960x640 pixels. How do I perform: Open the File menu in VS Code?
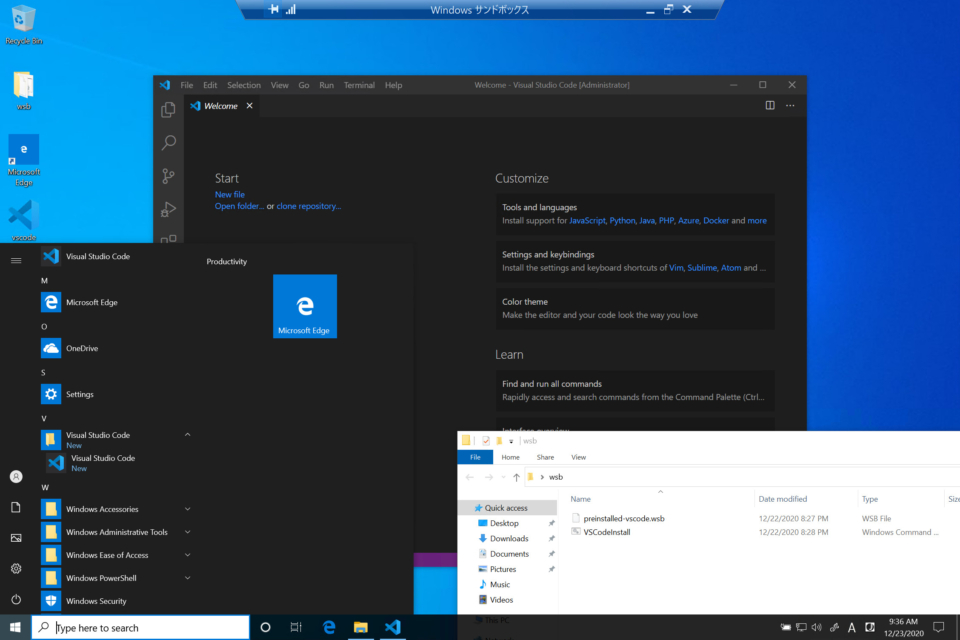coord(187,85)
